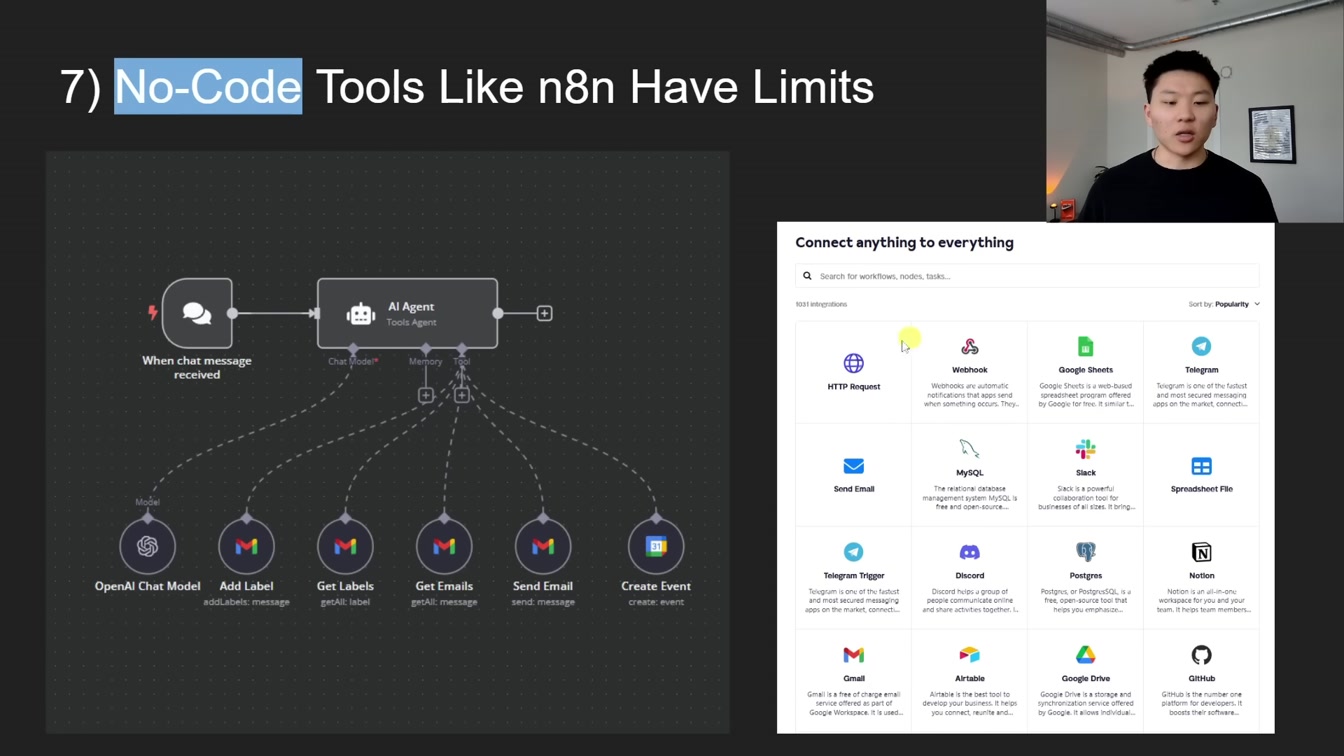The height and width of the screenshot is (756, 1344).
Task: Click the highlighted 'No-Code' title text
Action: click(208, 86)
